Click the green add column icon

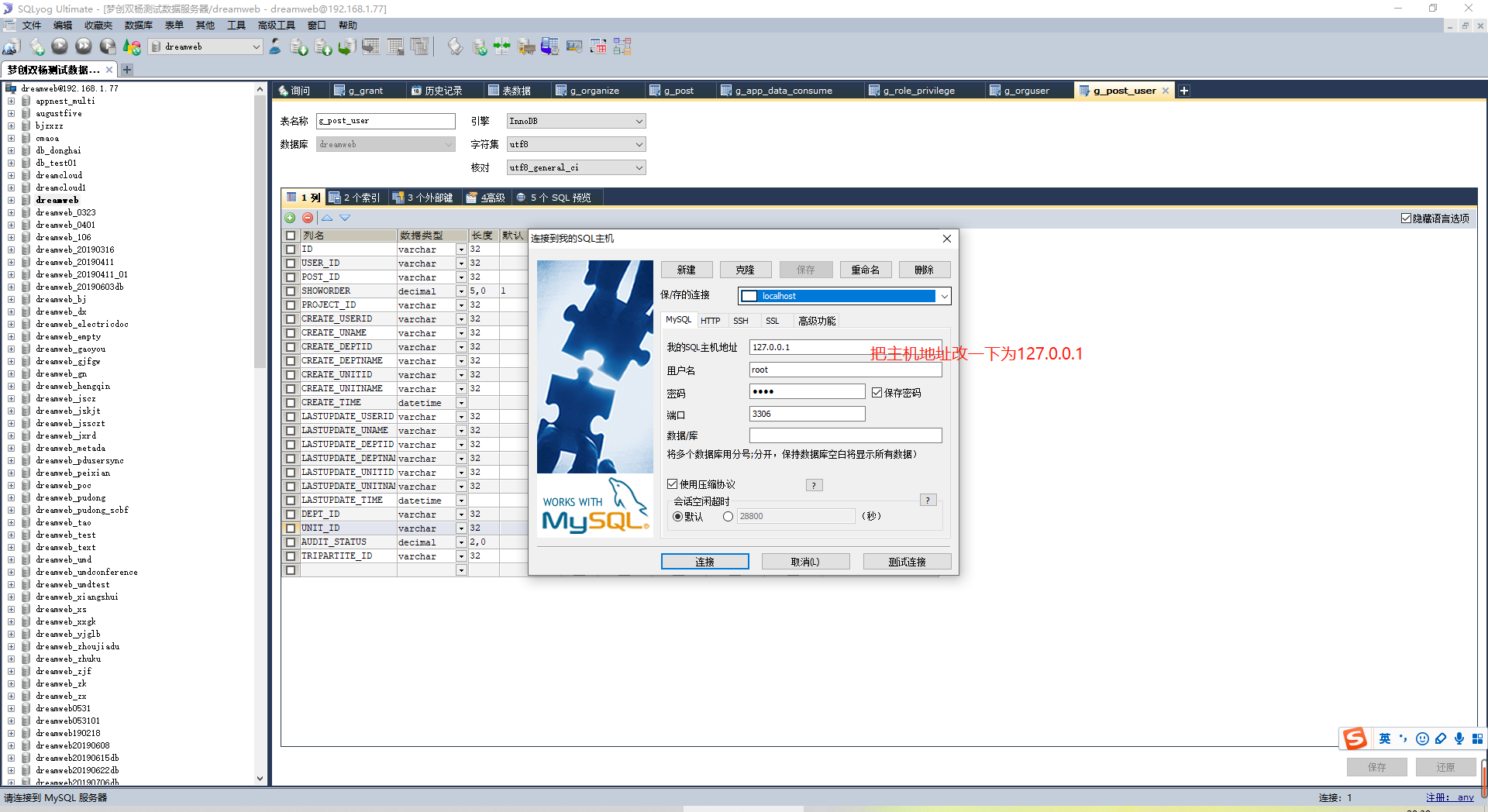click(290, 218)
